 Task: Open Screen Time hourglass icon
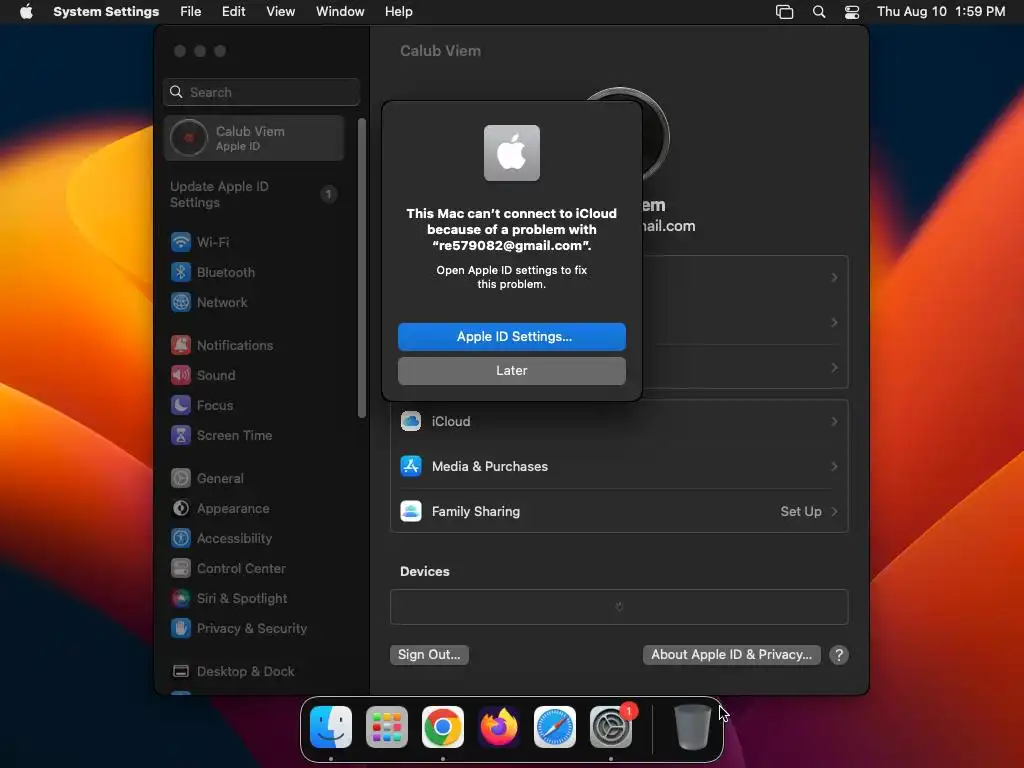[181, 435]
